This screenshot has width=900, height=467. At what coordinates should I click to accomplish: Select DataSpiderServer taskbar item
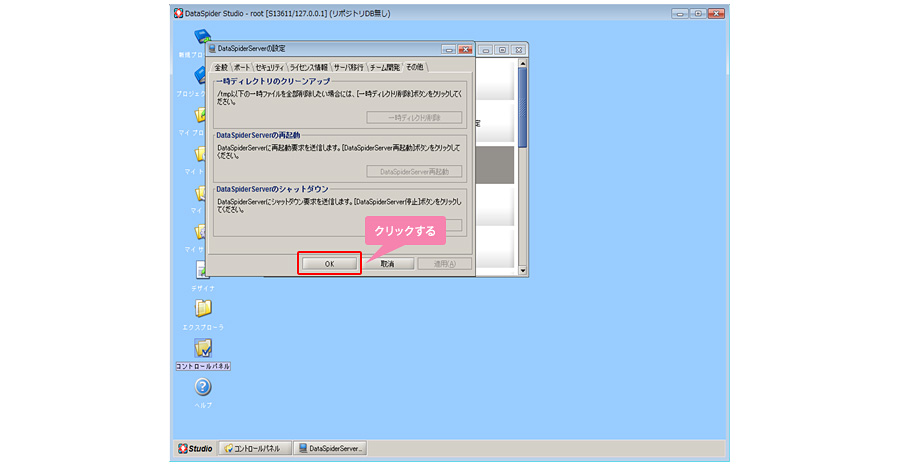pos(332,448)
